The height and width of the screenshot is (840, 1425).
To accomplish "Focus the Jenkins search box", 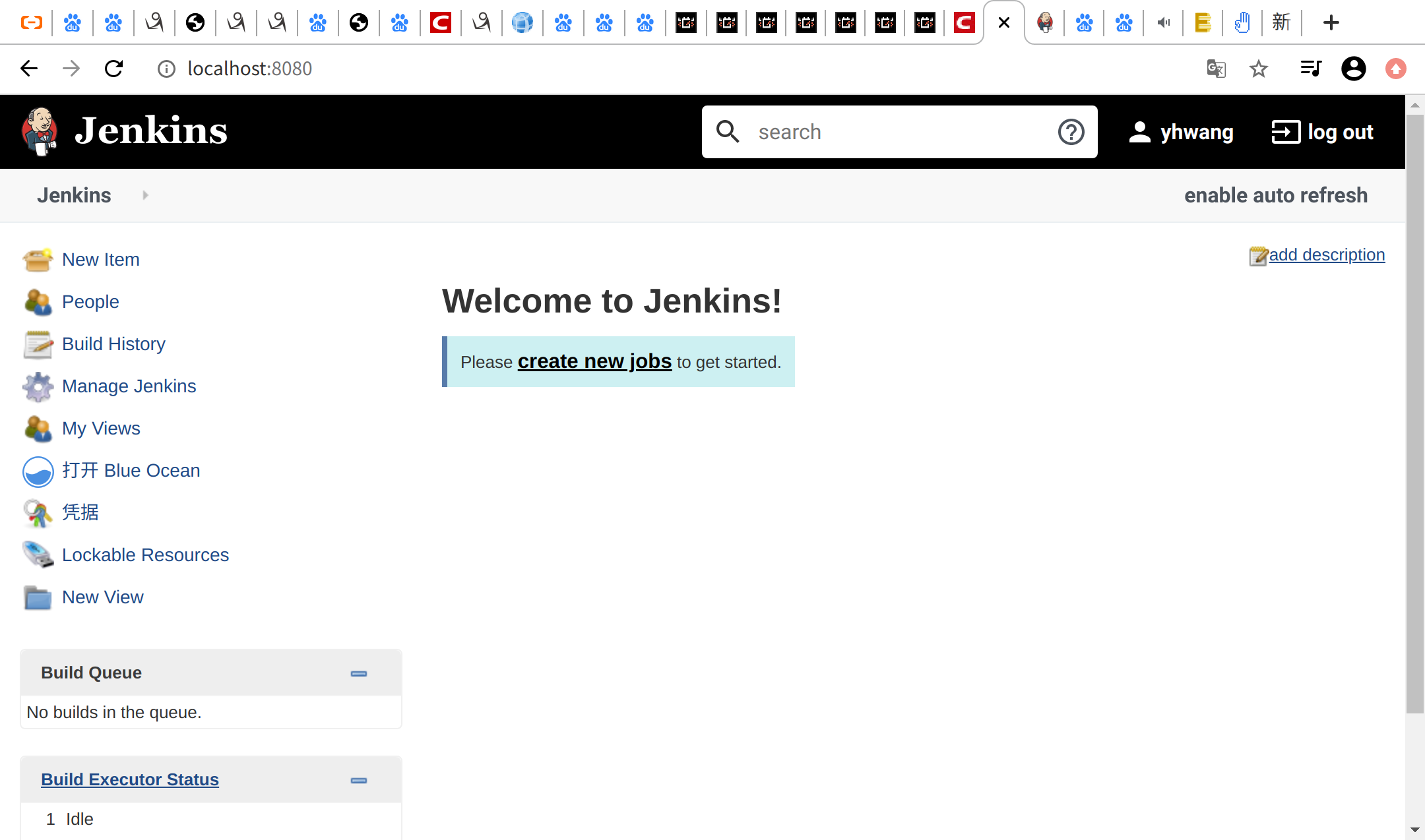I will point(897,132).
